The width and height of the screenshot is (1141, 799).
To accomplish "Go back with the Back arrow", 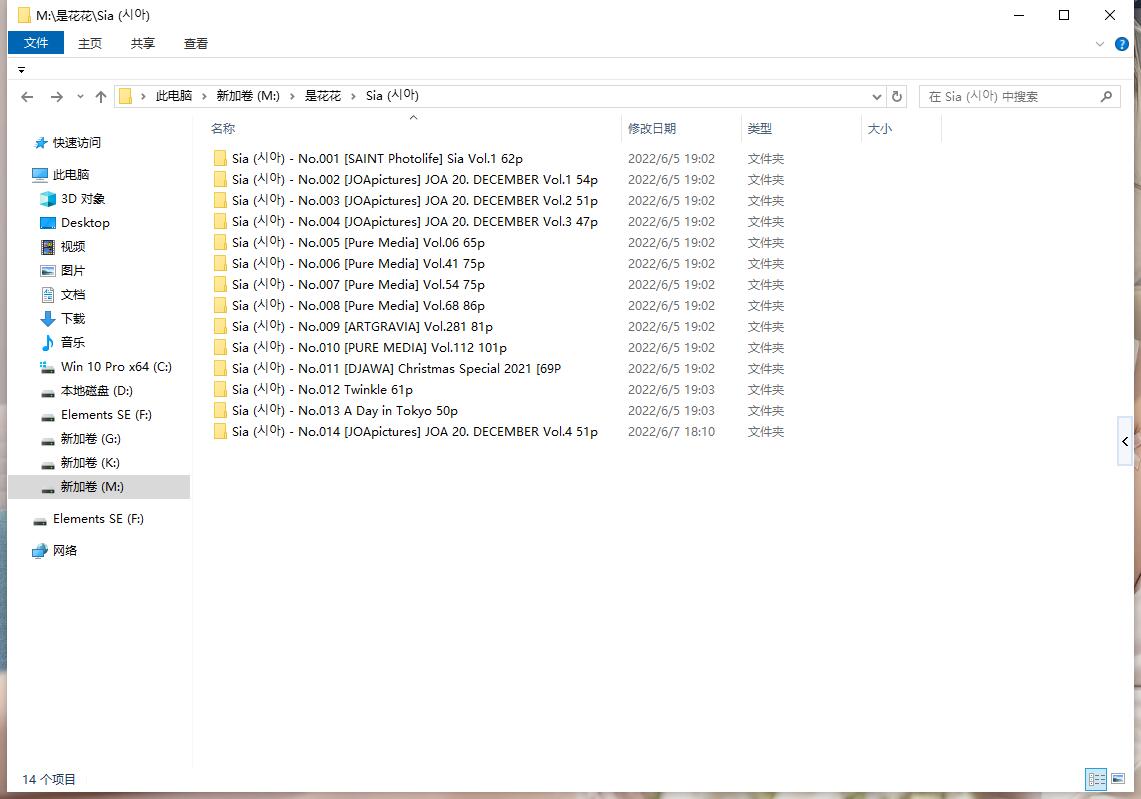I will pos(28,97).
